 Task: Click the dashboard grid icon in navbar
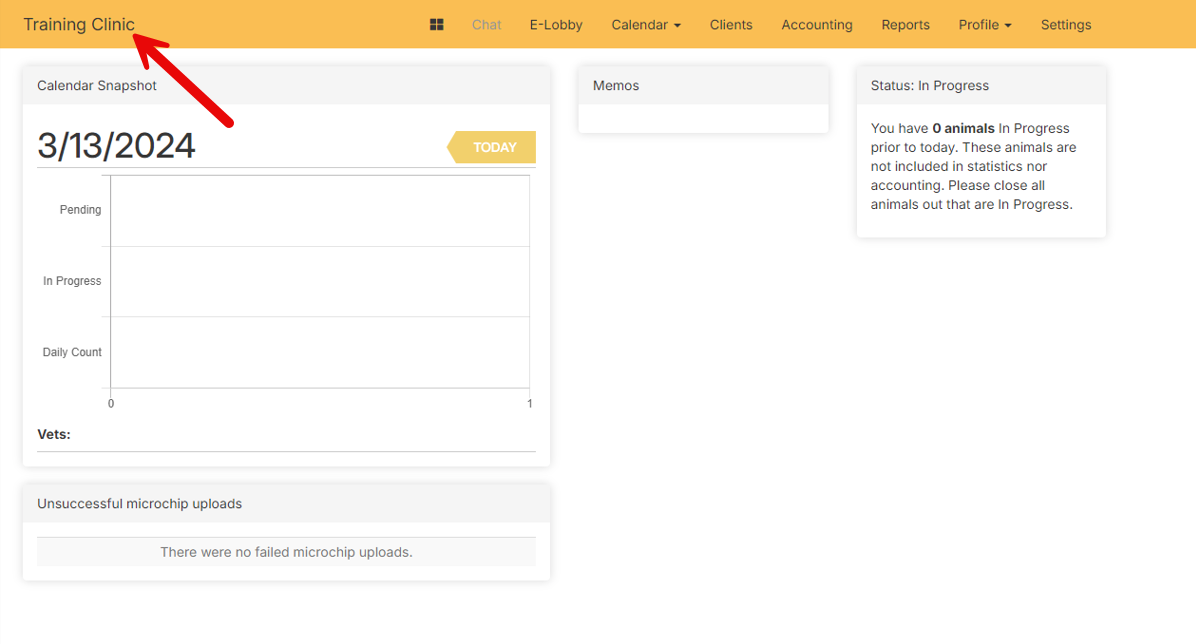pos(436,25)
